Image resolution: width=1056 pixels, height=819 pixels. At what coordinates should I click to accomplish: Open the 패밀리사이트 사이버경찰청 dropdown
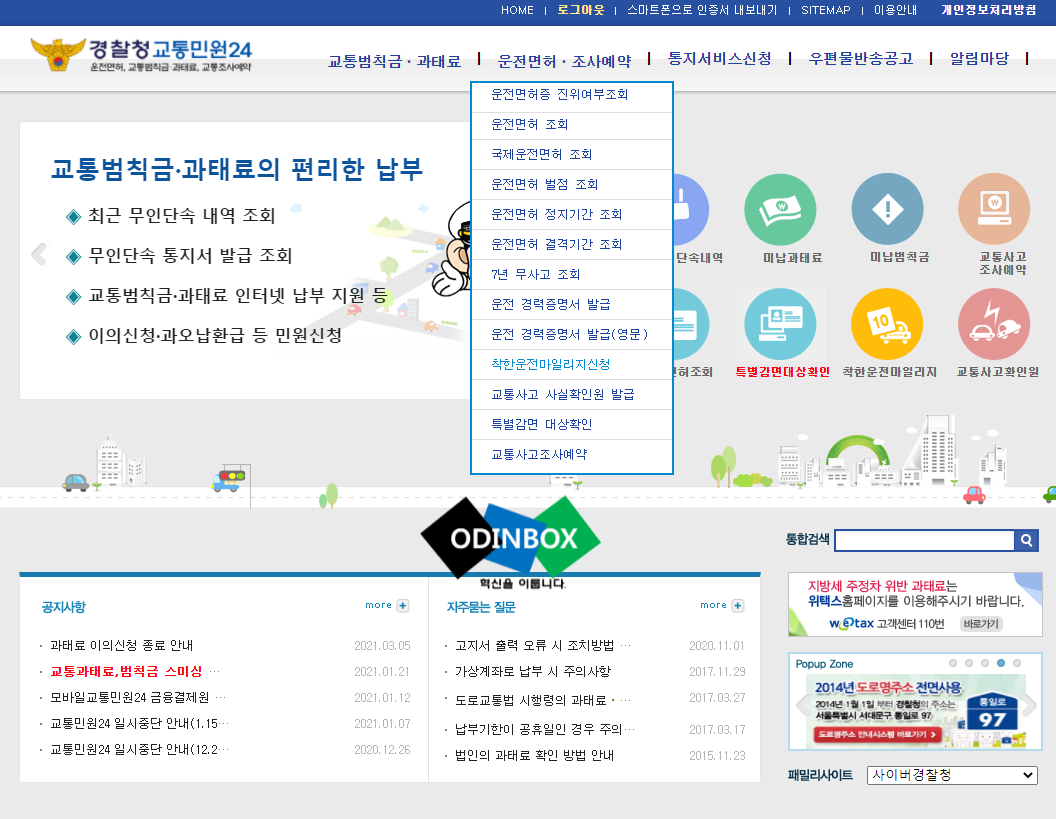point(952,775)
